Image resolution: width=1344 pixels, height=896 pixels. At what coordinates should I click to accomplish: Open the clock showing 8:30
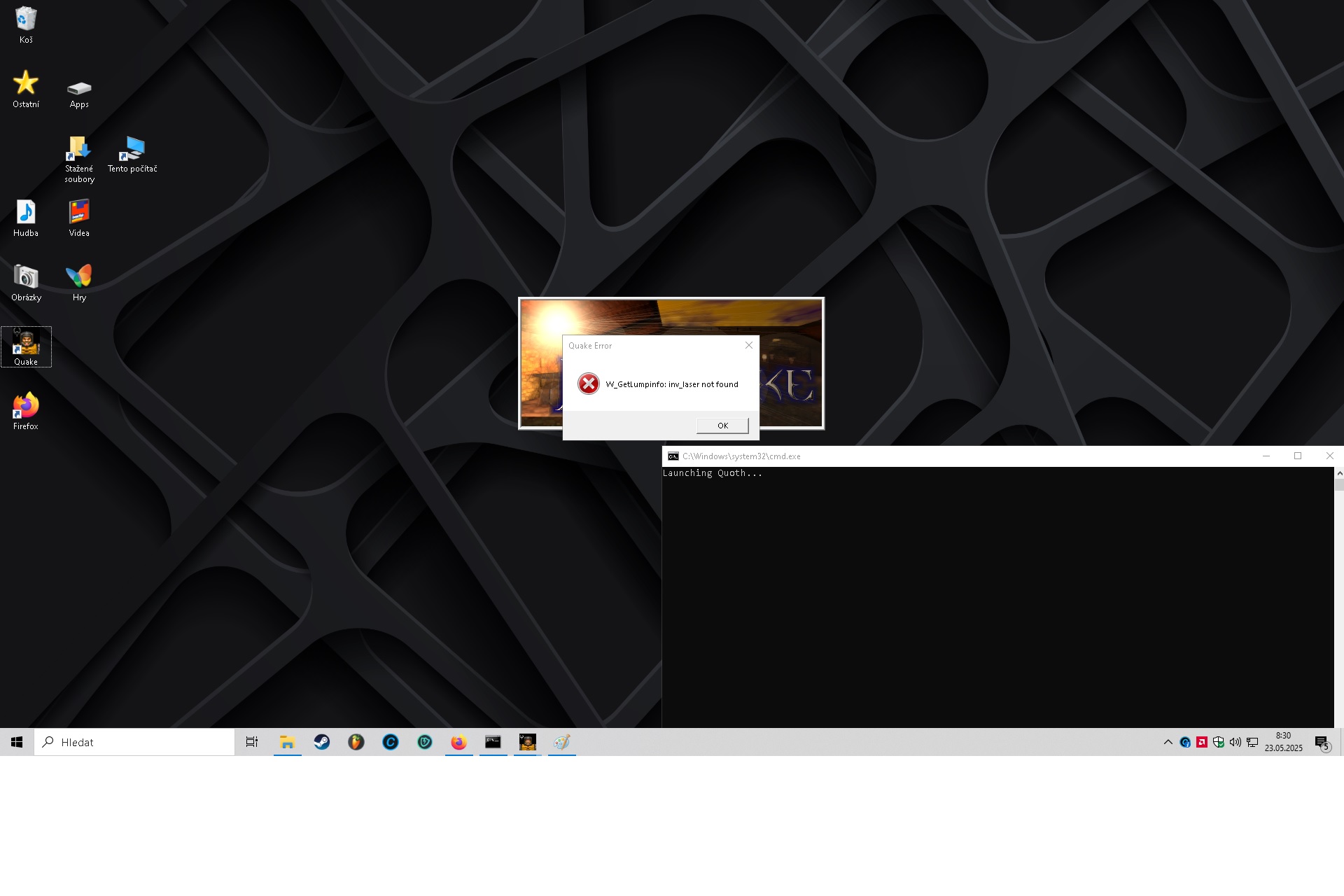(x=1283, y=742)
